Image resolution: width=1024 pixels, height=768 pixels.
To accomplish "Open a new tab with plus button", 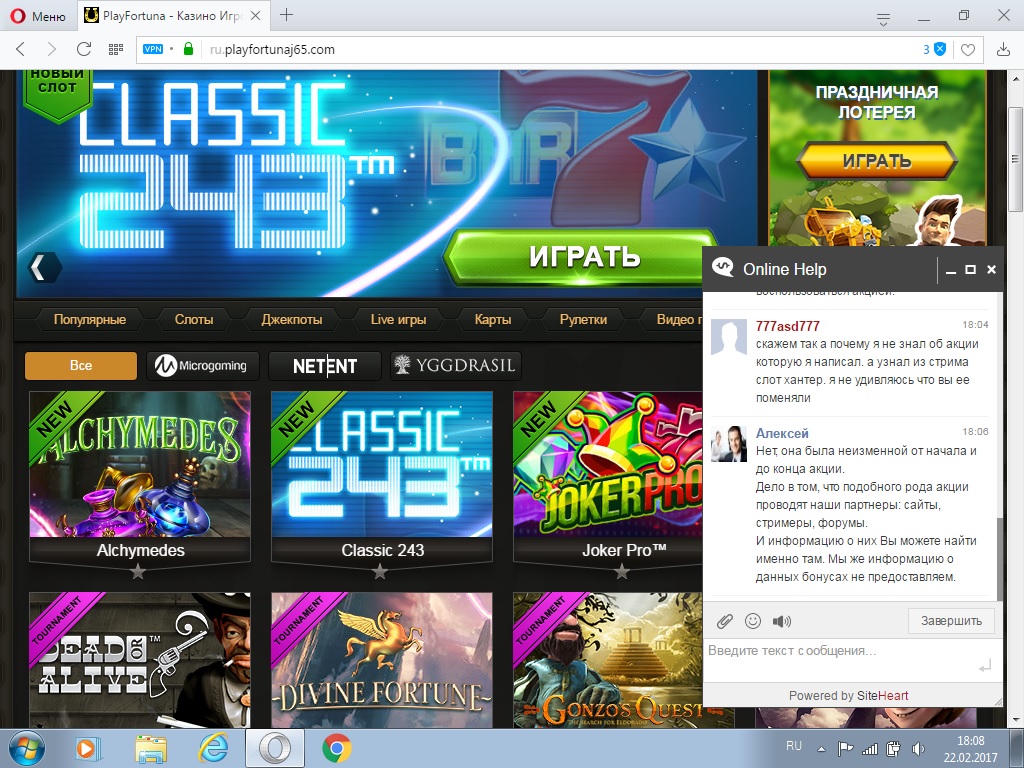I will (x=286, y=15).
